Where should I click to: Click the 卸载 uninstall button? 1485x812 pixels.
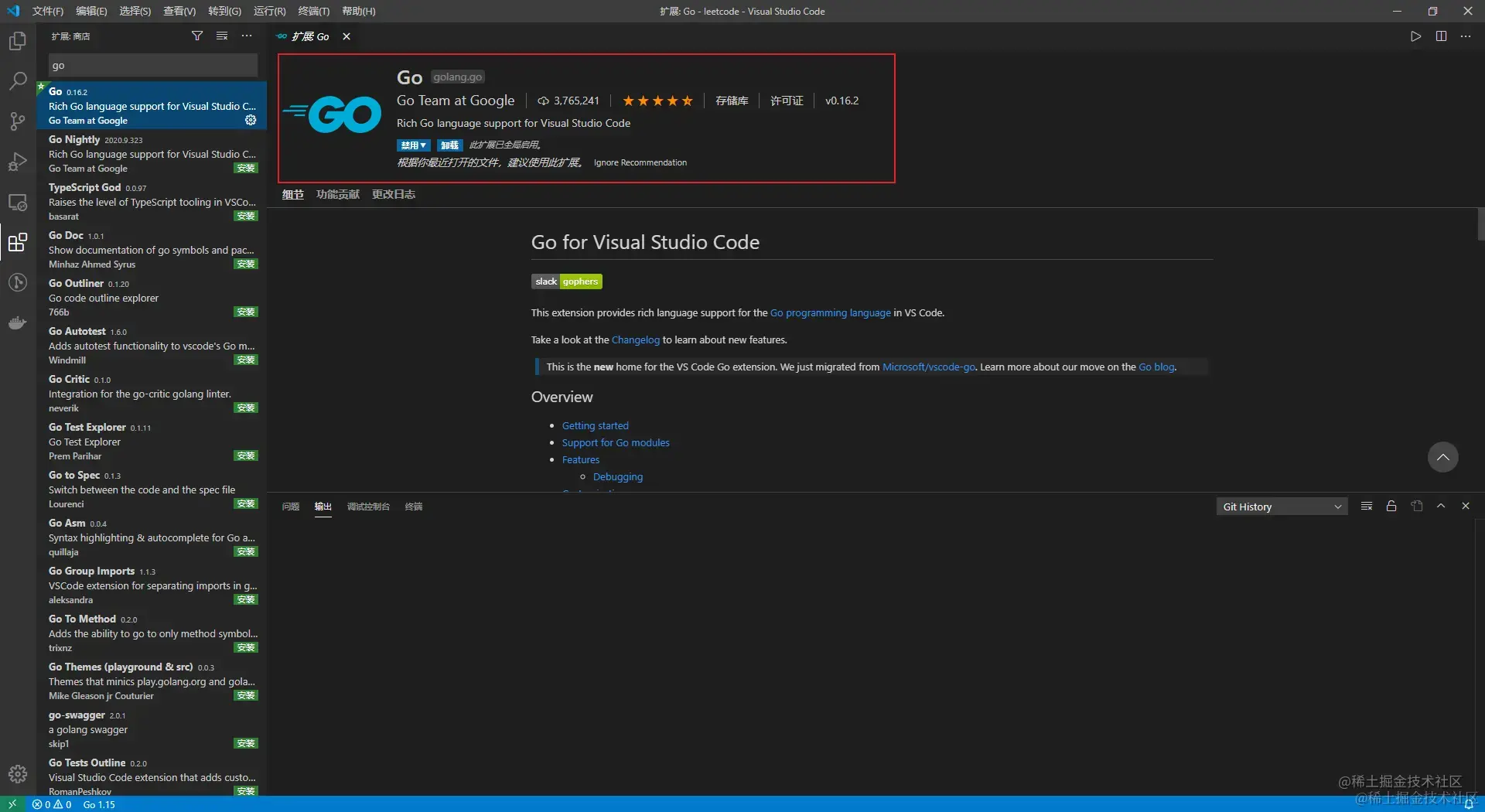(x=449, y=145)
